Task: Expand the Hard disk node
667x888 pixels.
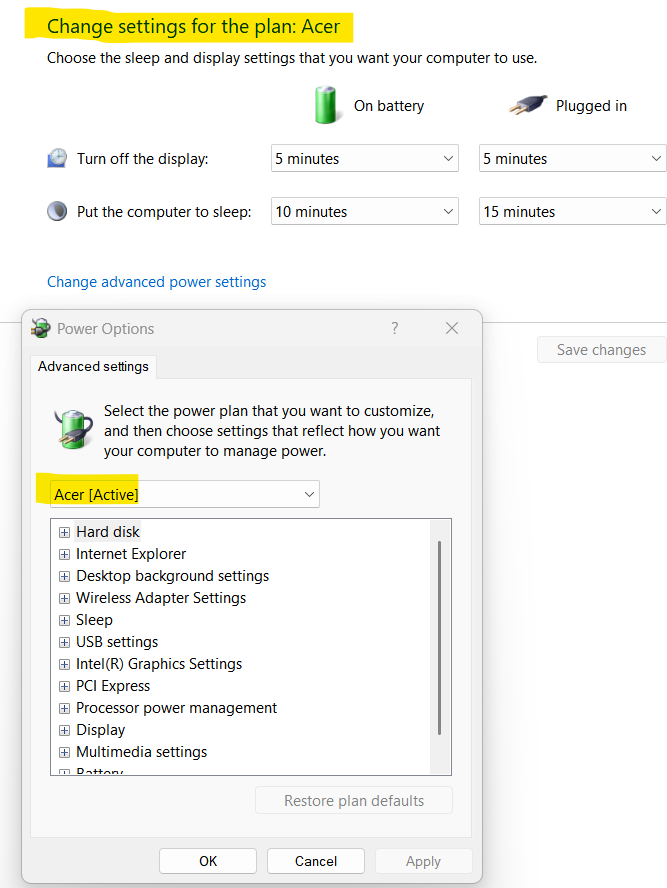Action: click(x=65, y=532)
